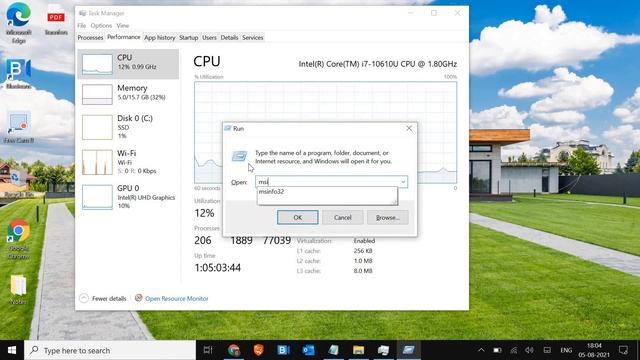Open the Google Chrome desktop shortcut

(x=18, y=239)
